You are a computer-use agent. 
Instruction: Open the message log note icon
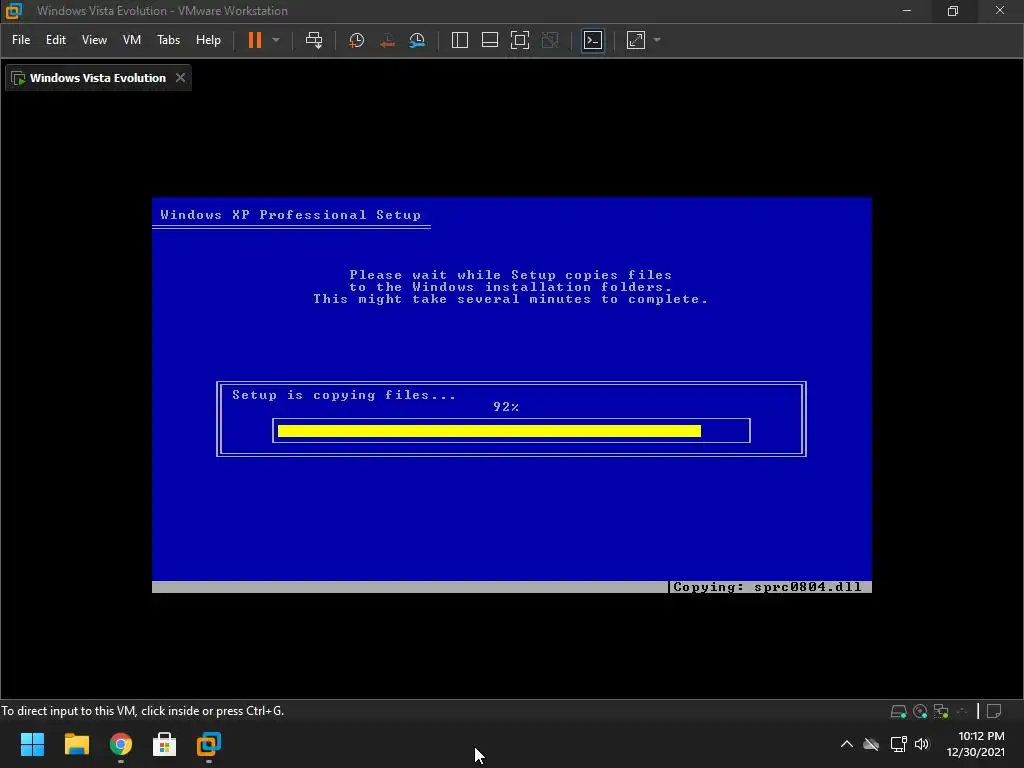[994, 711]
